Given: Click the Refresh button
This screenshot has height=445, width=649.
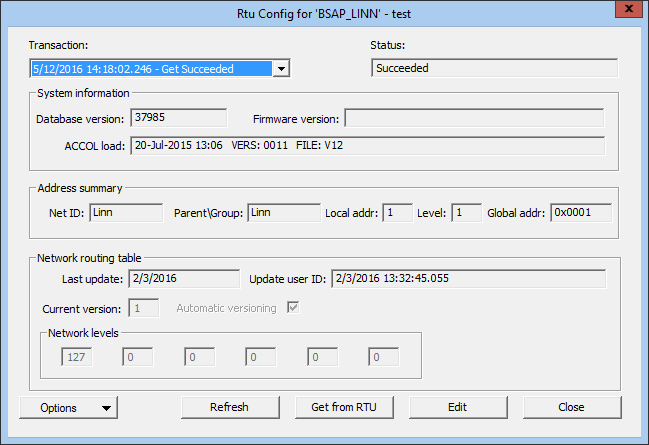Looking at the screenshot, I should click(x=230, y=407).
